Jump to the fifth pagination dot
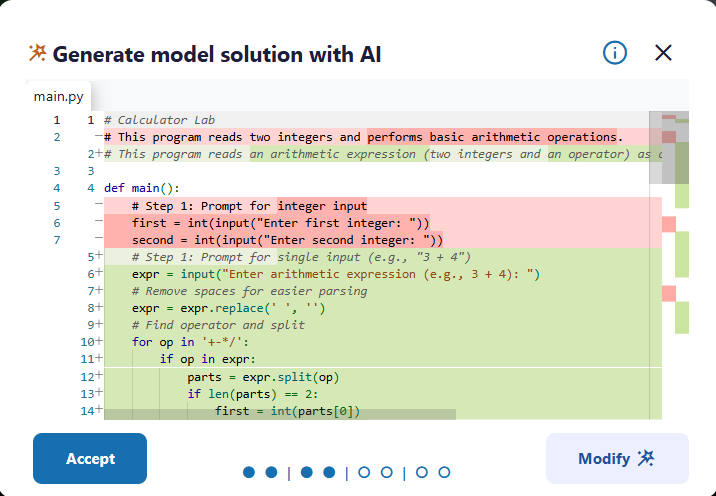Screen dimensions: 716x496 pos(364,472)
